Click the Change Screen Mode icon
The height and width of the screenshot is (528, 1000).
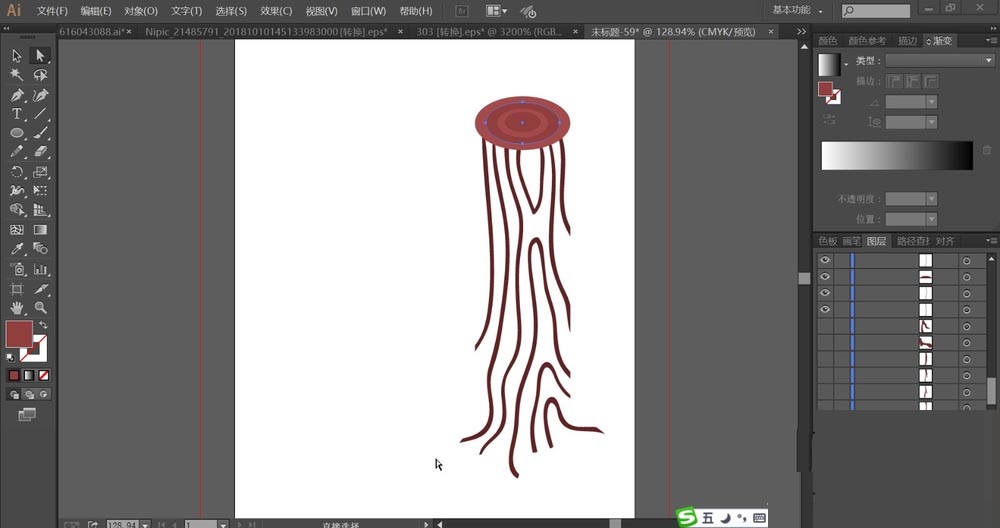click(x=27, y=414)
